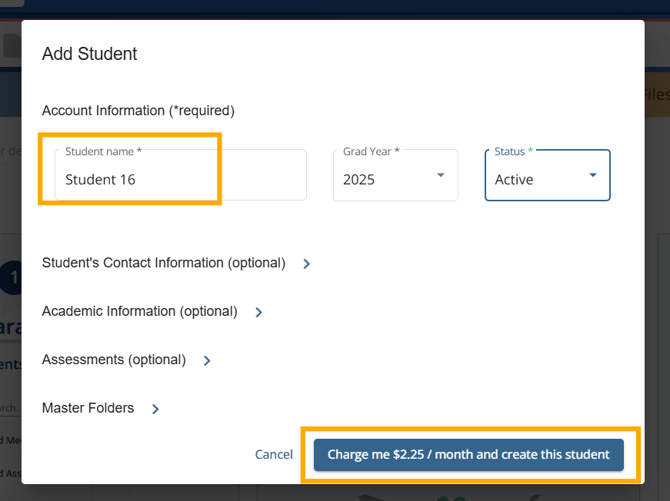This screenshot has height=501, width=670.
Task: Click the Cancel link
Action: [x=274, y=454]
